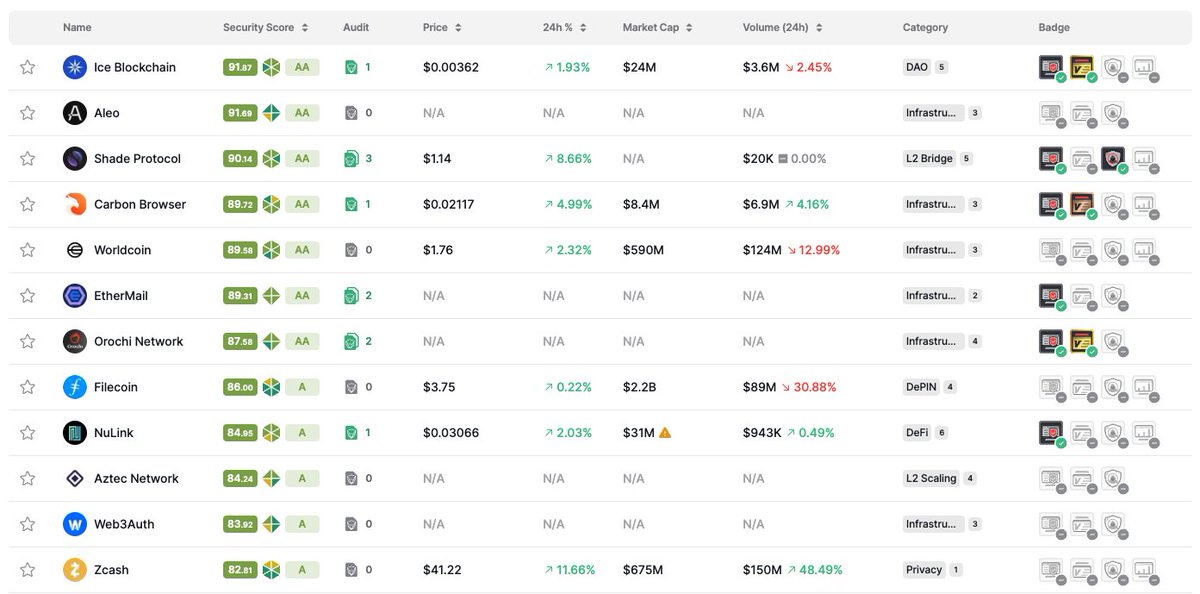Click the EtherMail logo icon
The height and width of the screenshot is (594, 1200).
(x=75, y=296)
